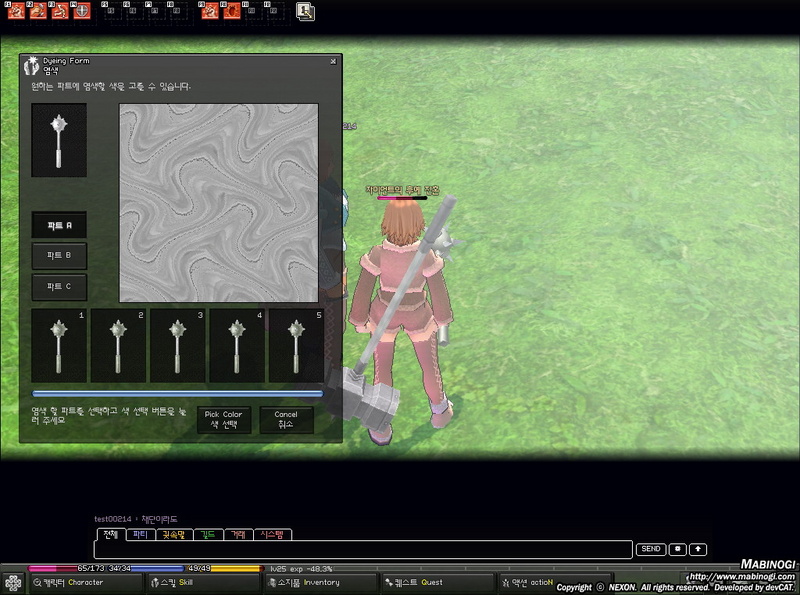
Task: Click the lv25 exp -48.3% text
Action: click(302, 568)
